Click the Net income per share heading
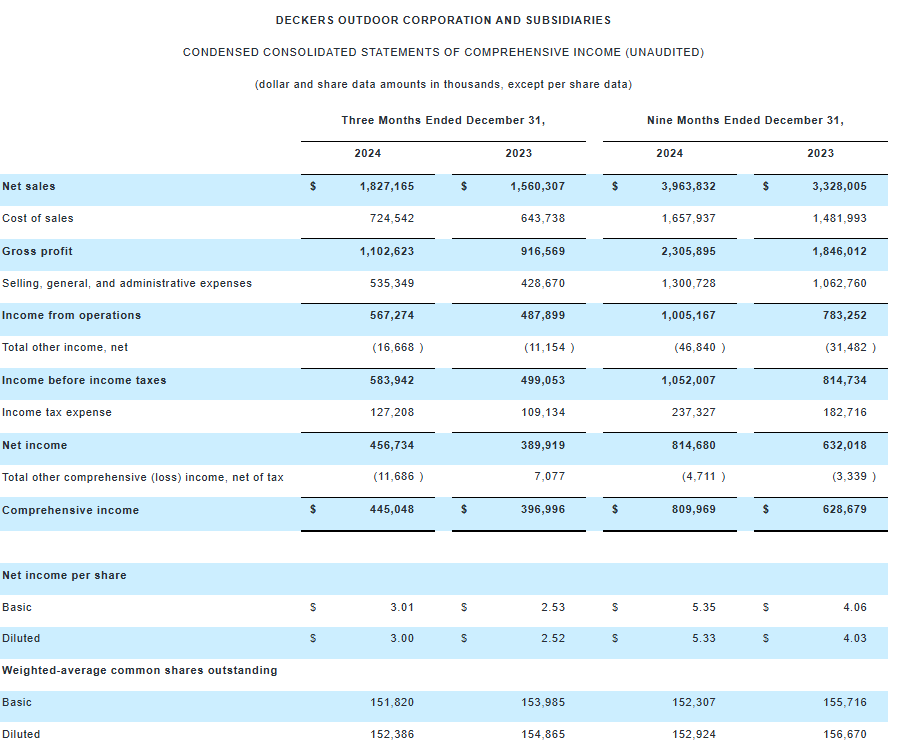This screenshot has height=755, width=900. 64,575
